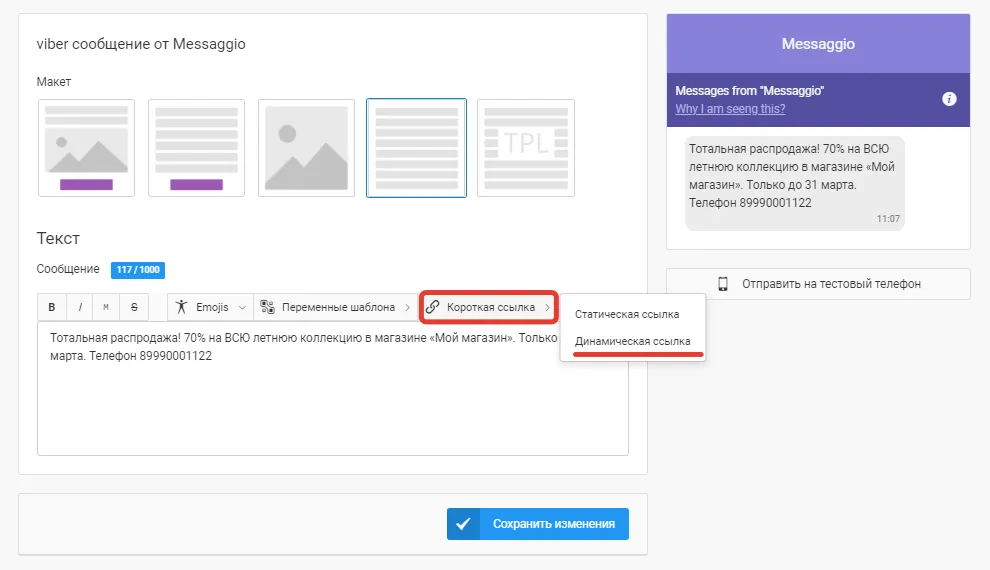Click the 11:07 timestamp in preview

coord(888,218)
